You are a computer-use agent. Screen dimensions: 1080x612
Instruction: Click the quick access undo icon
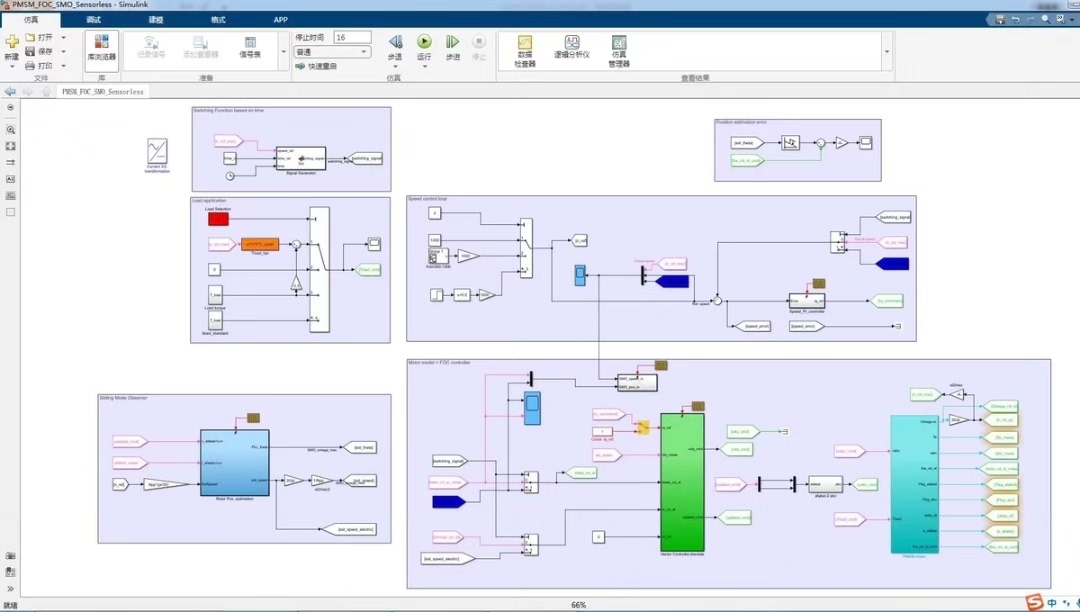coord(1015,19)
